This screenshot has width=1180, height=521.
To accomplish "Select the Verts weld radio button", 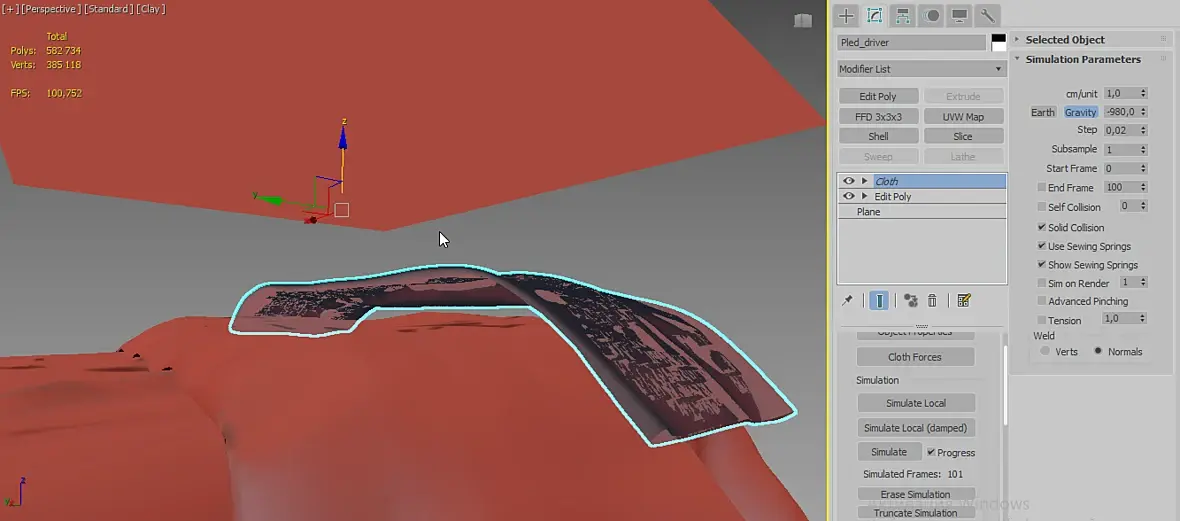I will (x=1045, y=352).
